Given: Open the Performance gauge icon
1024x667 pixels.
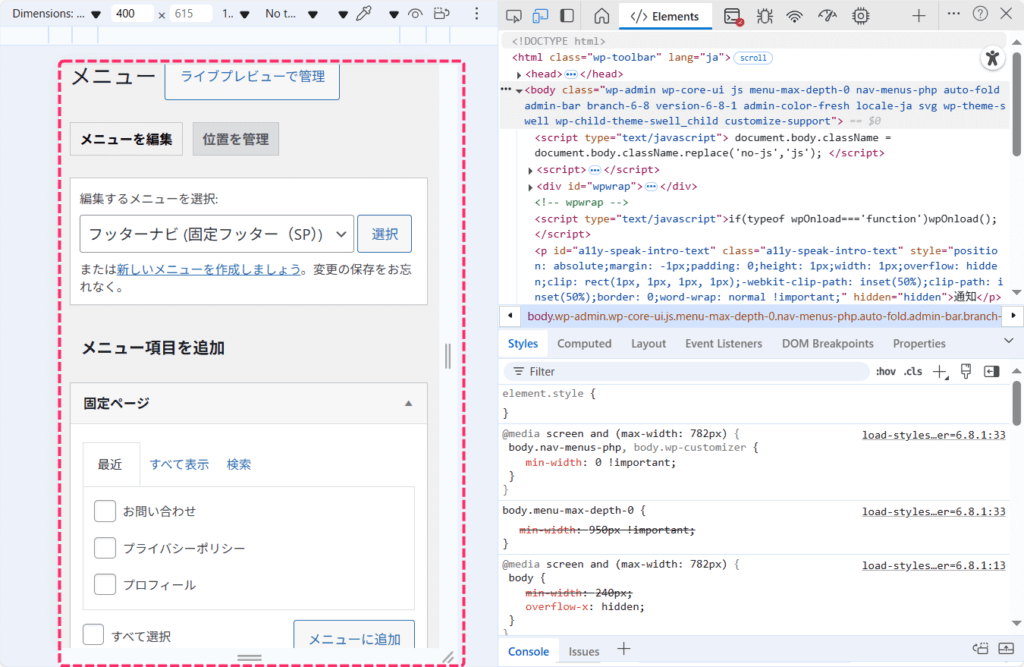Looking at the screenshot, I should (x=827, y=16).
